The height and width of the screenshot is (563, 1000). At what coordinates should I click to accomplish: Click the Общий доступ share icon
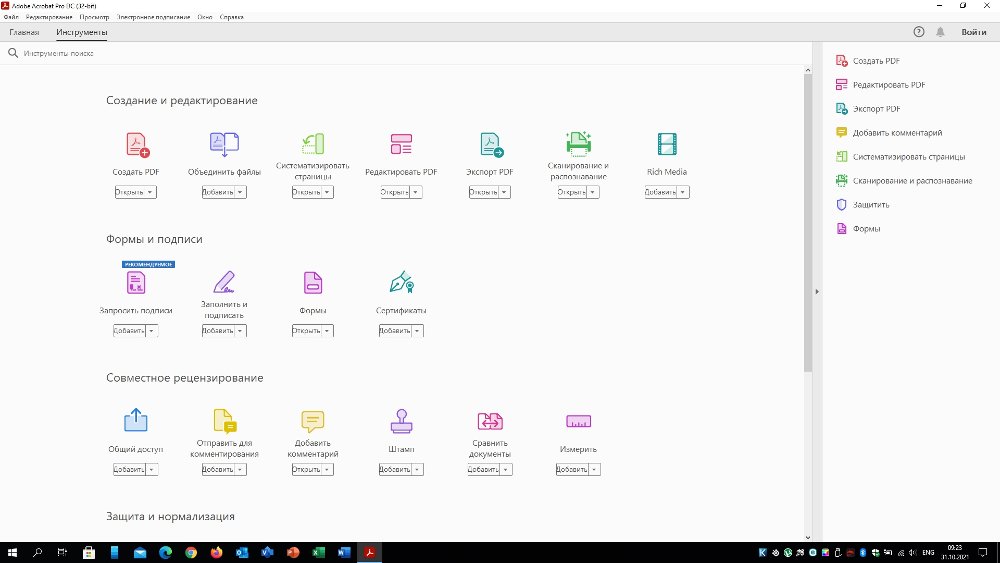coord(136,420)
